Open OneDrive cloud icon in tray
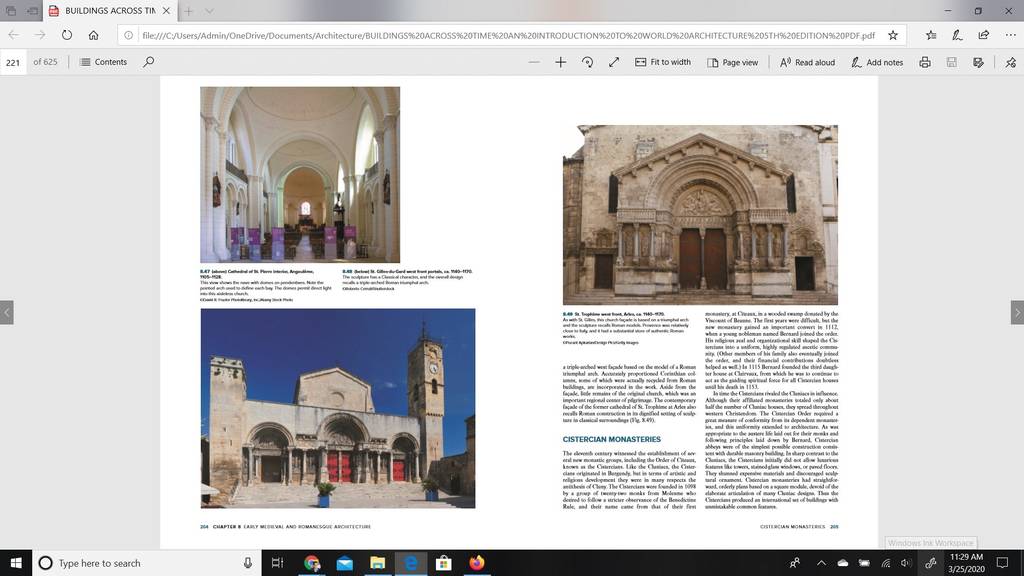This screenshot has width=1024, height=576. 843,563
